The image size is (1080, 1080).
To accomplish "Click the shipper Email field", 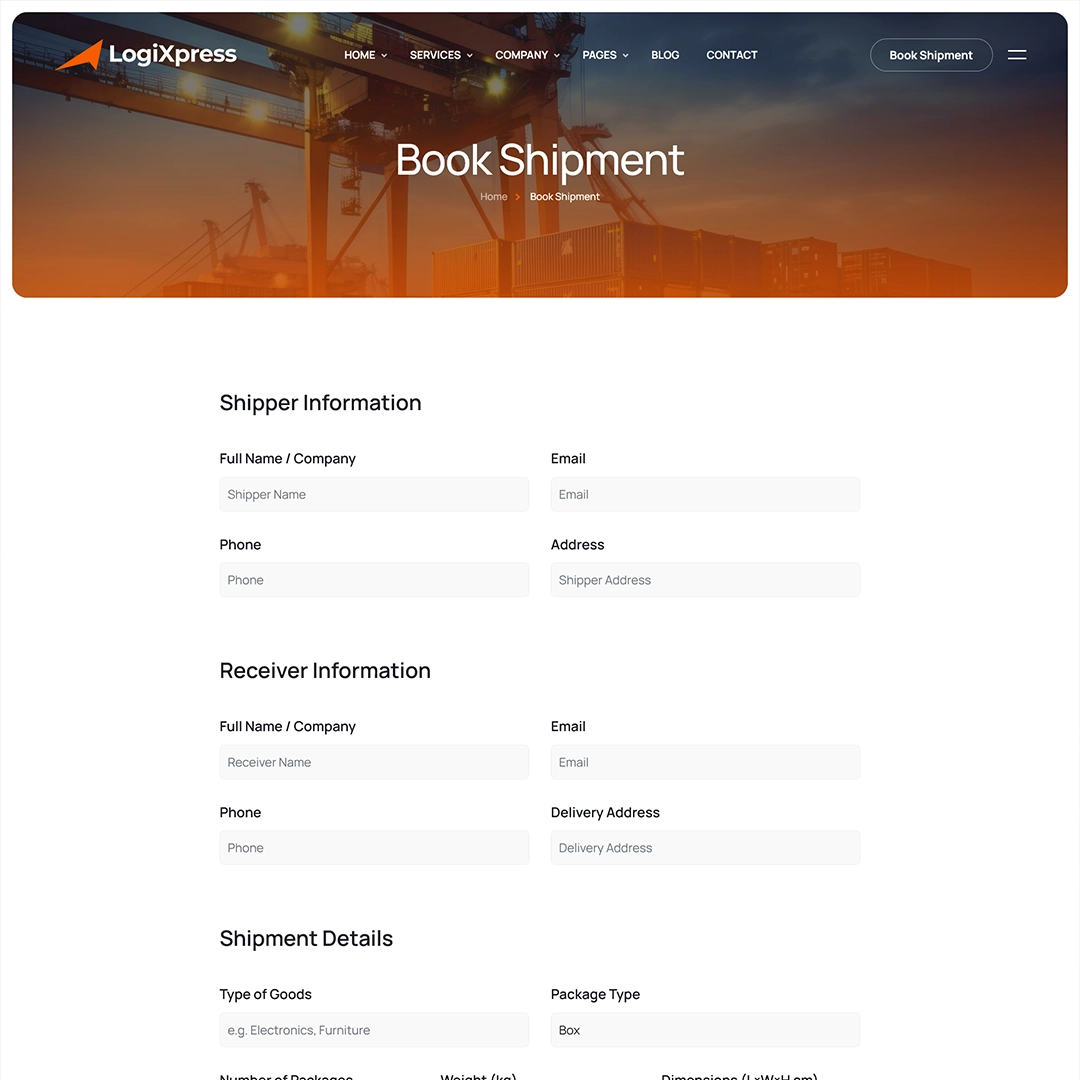I will point(705,494).
